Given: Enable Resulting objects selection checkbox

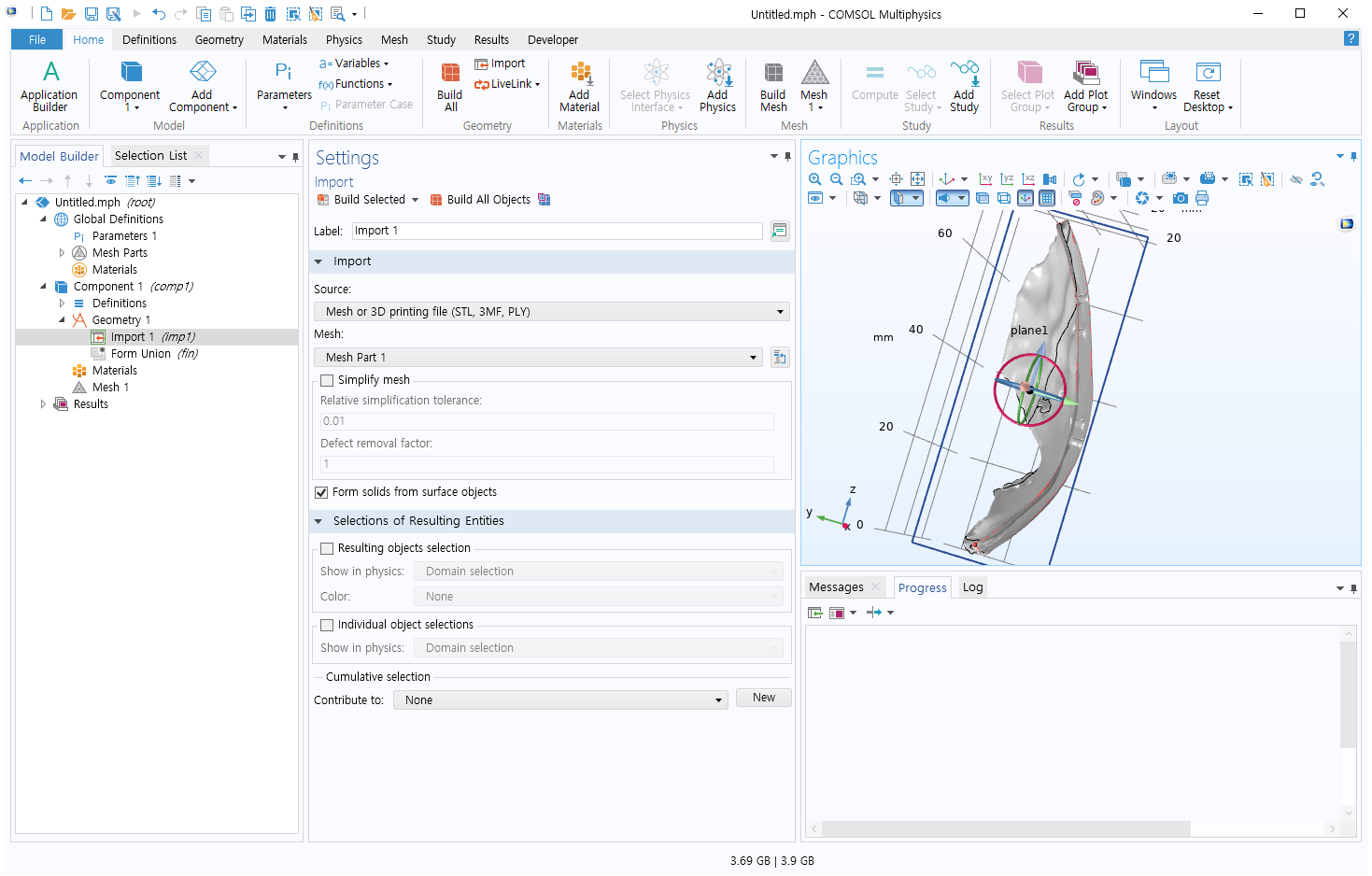Looking at the screenshot, I should [x=327, y=548].
